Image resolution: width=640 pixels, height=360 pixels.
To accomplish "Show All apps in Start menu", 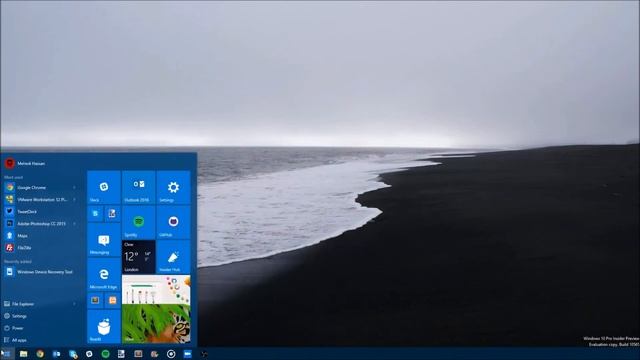I will (x=40, y=340).
